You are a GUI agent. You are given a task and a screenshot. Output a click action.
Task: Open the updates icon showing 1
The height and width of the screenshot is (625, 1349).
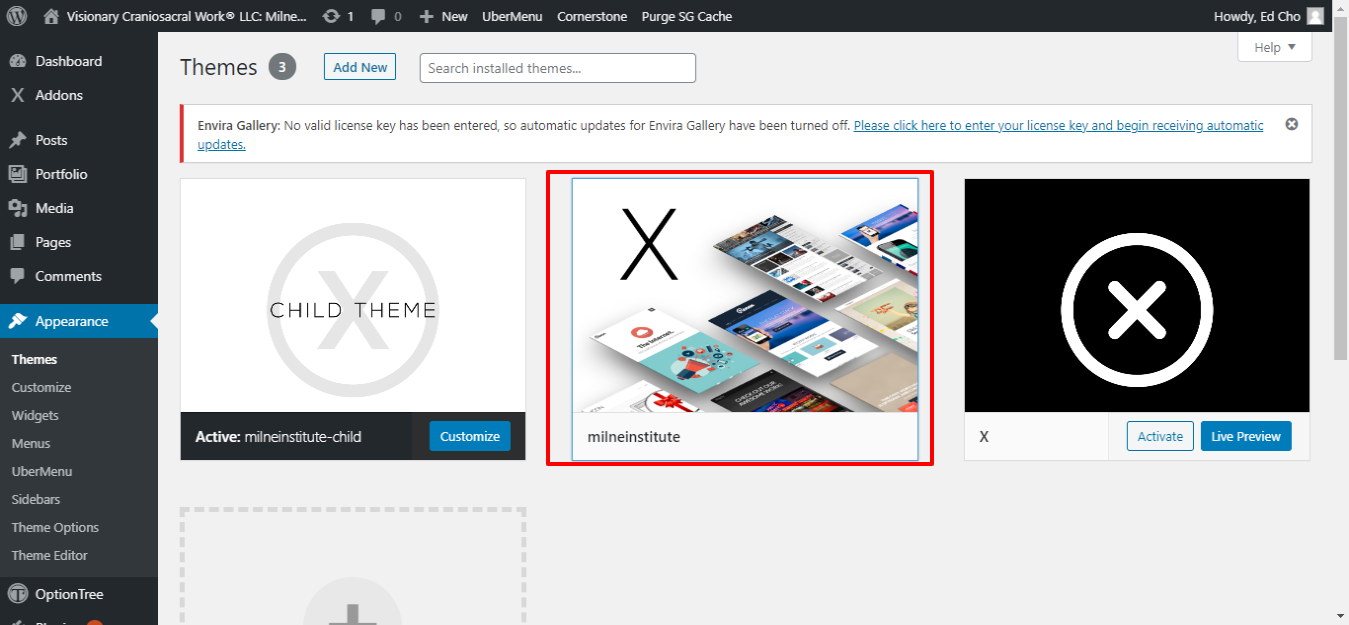(x=330, y=16)
